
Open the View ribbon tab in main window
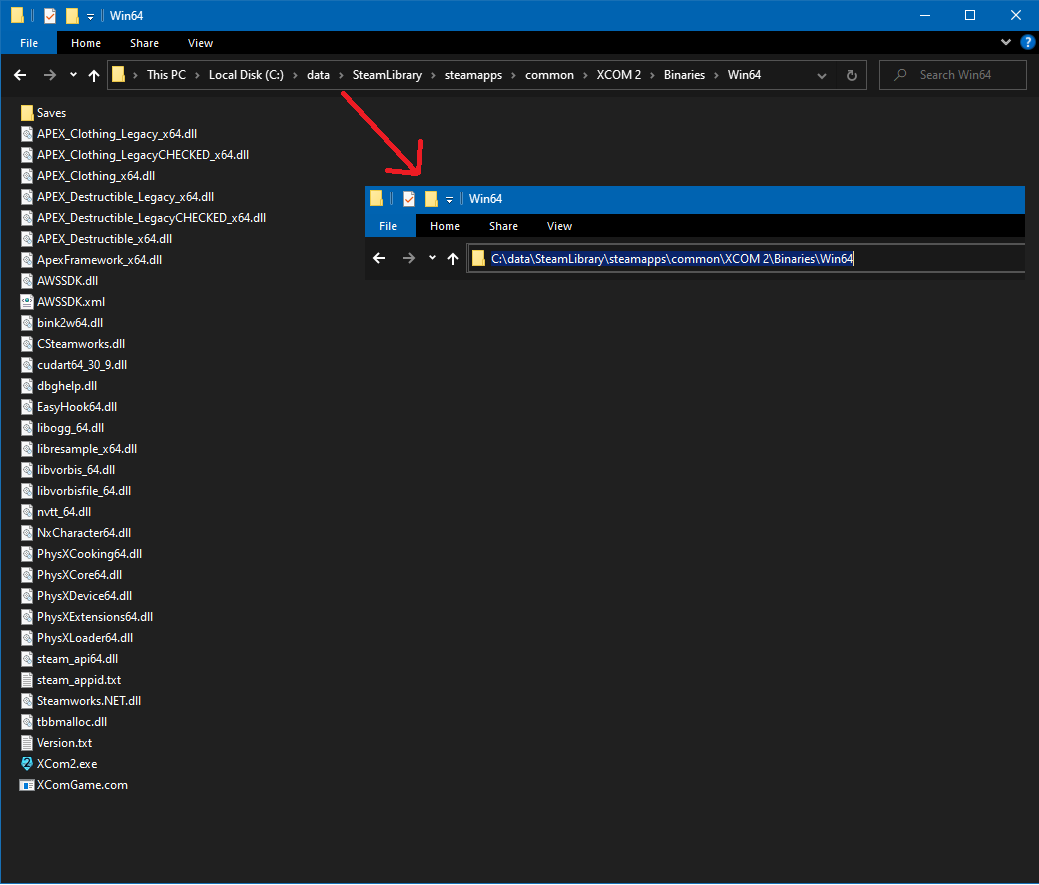point(200,43)
